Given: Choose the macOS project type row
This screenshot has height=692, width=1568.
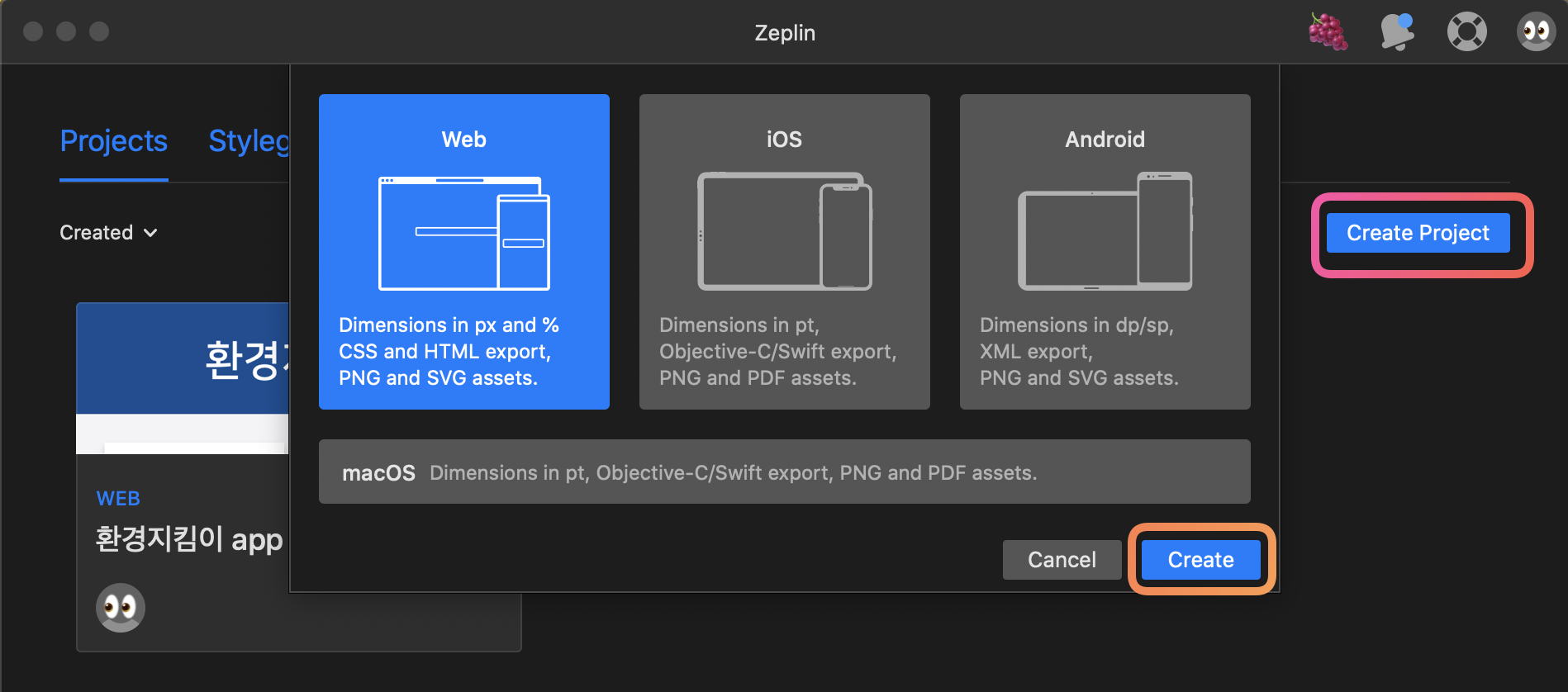Looking at the screenshot, I should (x=785, y=472).
